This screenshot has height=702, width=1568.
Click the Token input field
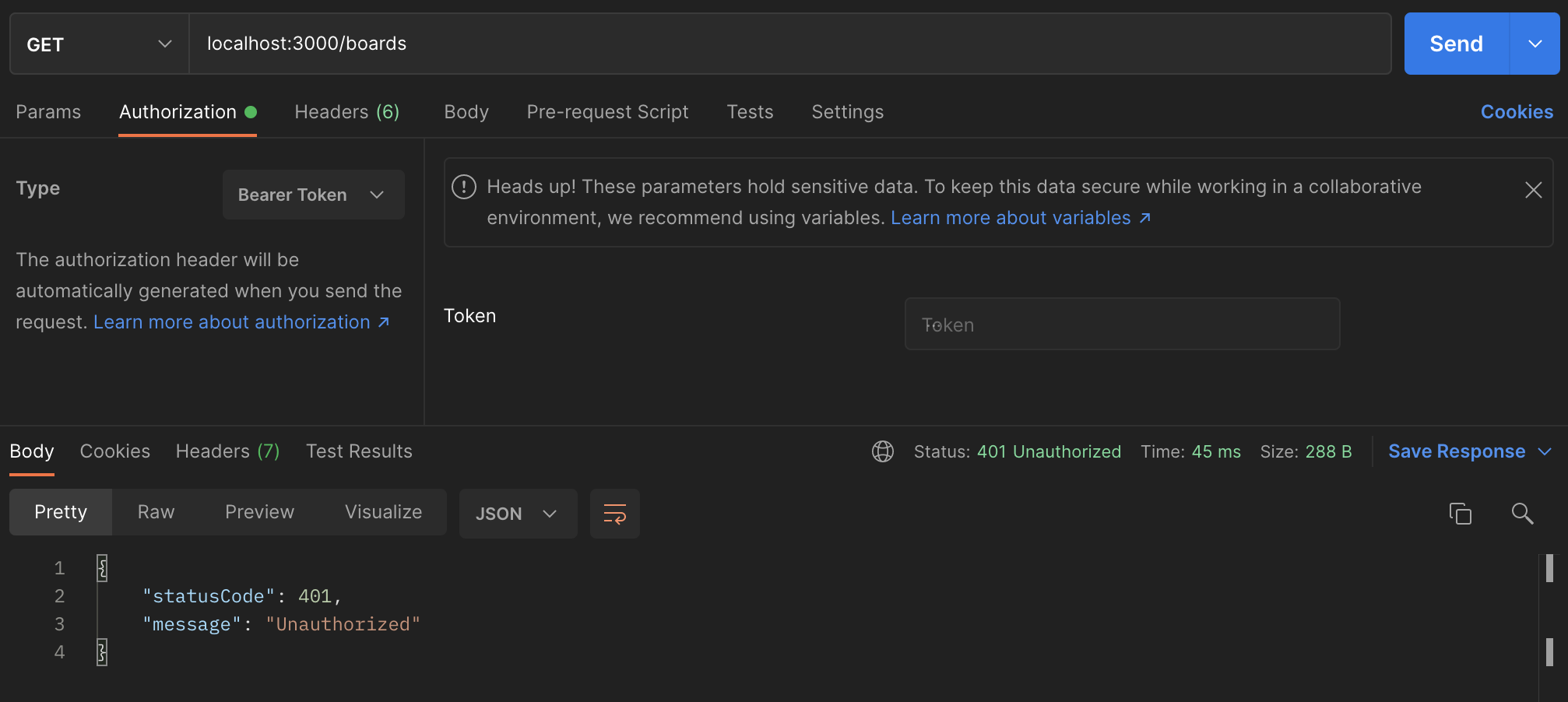pyautogui.click(x=1122, y=324)
